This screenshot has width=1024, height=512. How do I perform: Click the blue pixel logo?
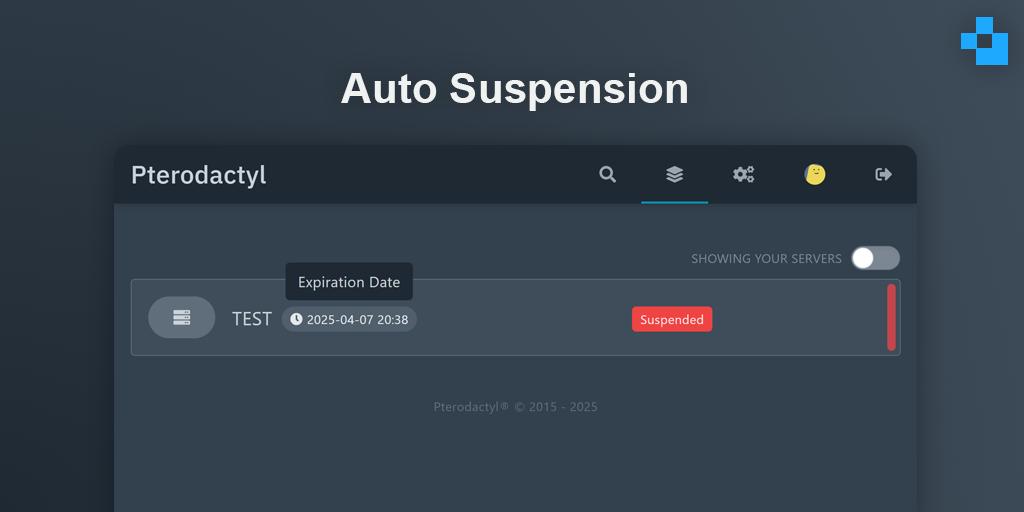984,40
